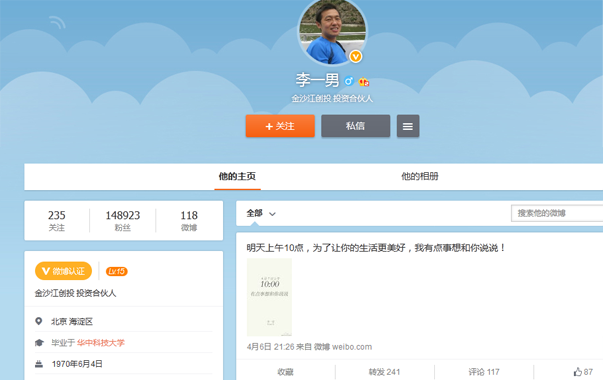Viewport: 603px width, 380px height.
Task: Click the membership badge icon beside name
Action: point(364,82)
